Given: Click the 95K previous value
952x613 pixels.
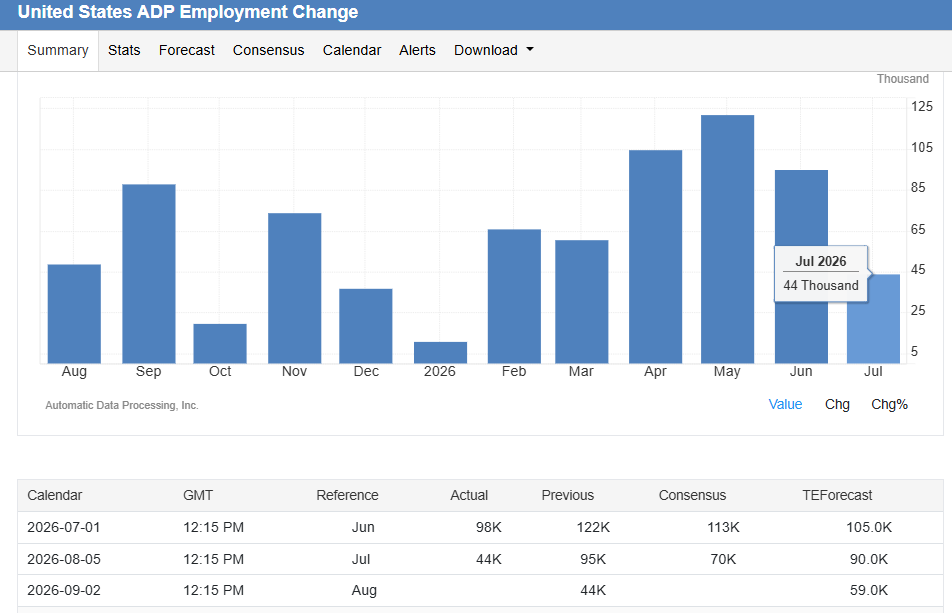Looking at the screenshot, I should [593, 559].
